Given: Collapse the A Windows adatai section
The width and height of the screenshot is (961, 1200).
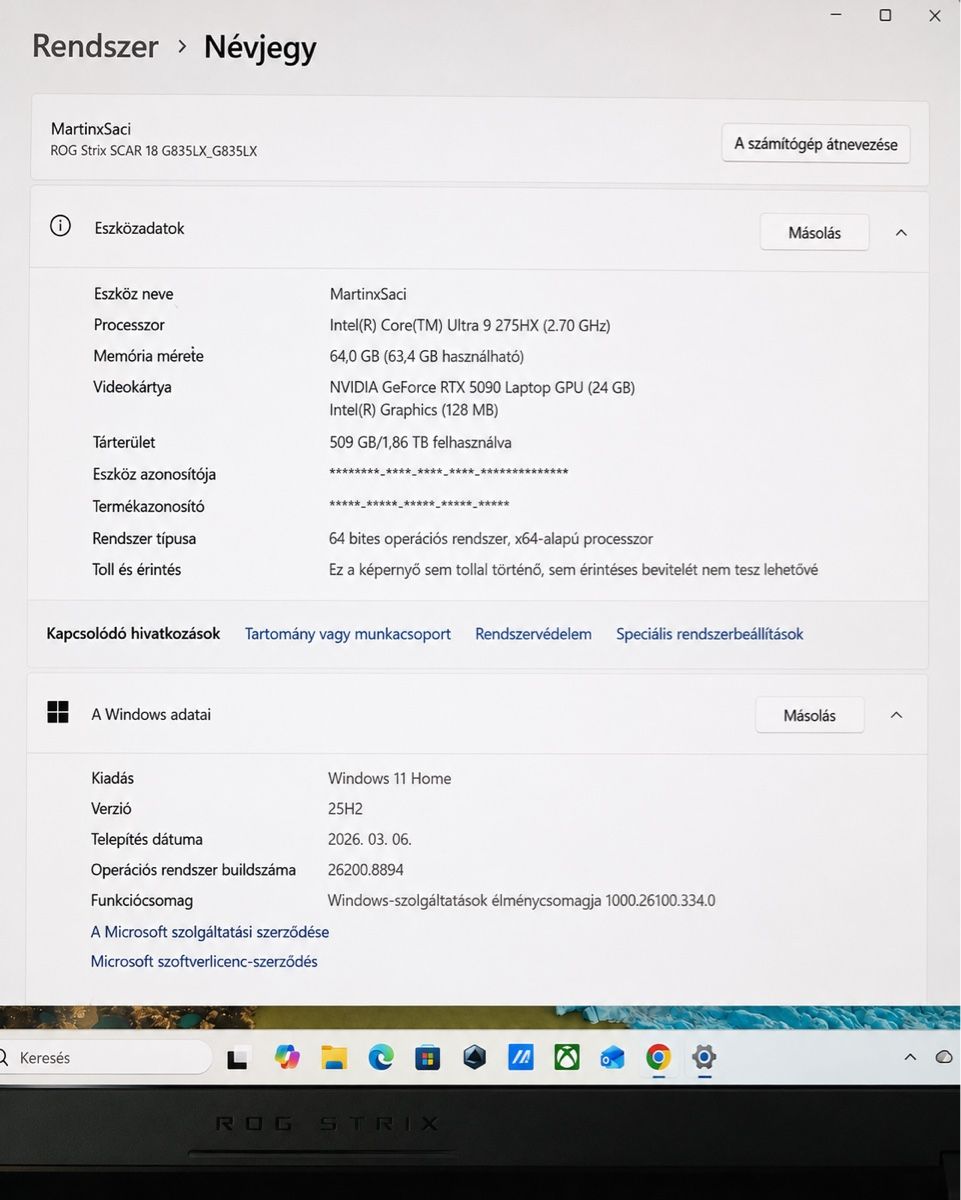Looking at the screenshot, I should 896,715.
